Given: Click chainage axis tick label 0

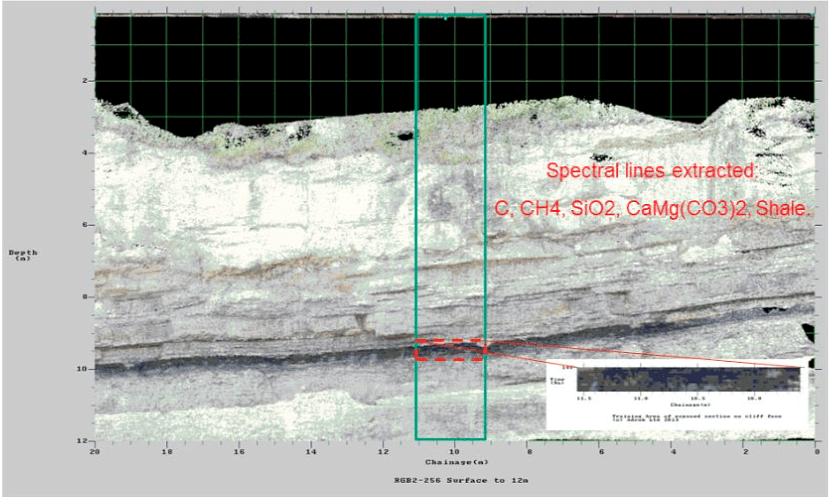Looking at the screenshot, I should click(x=816, y=452).
